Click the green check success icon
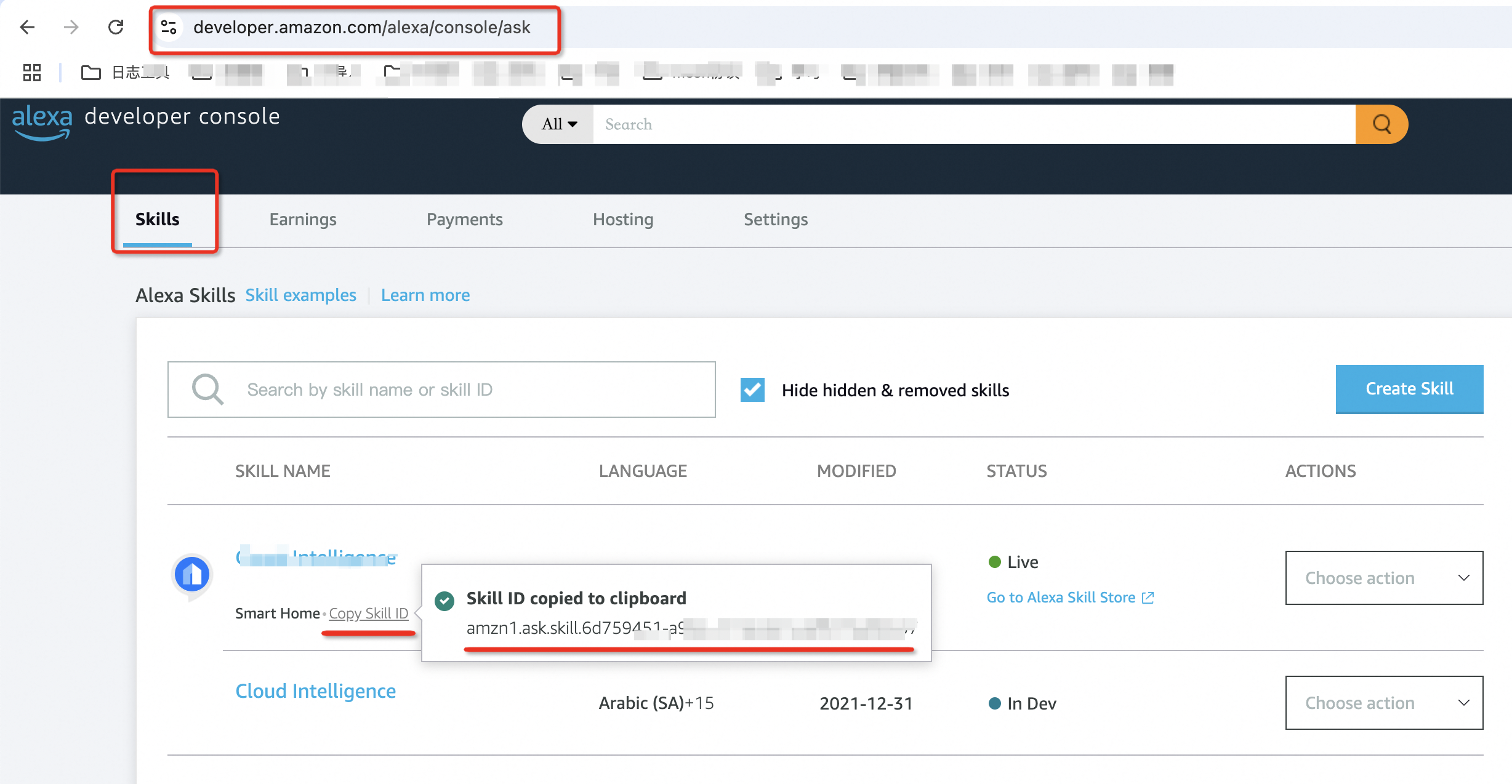Viewport: 1512px width, 784px height. pyautogui.click(x=444, y=601)
